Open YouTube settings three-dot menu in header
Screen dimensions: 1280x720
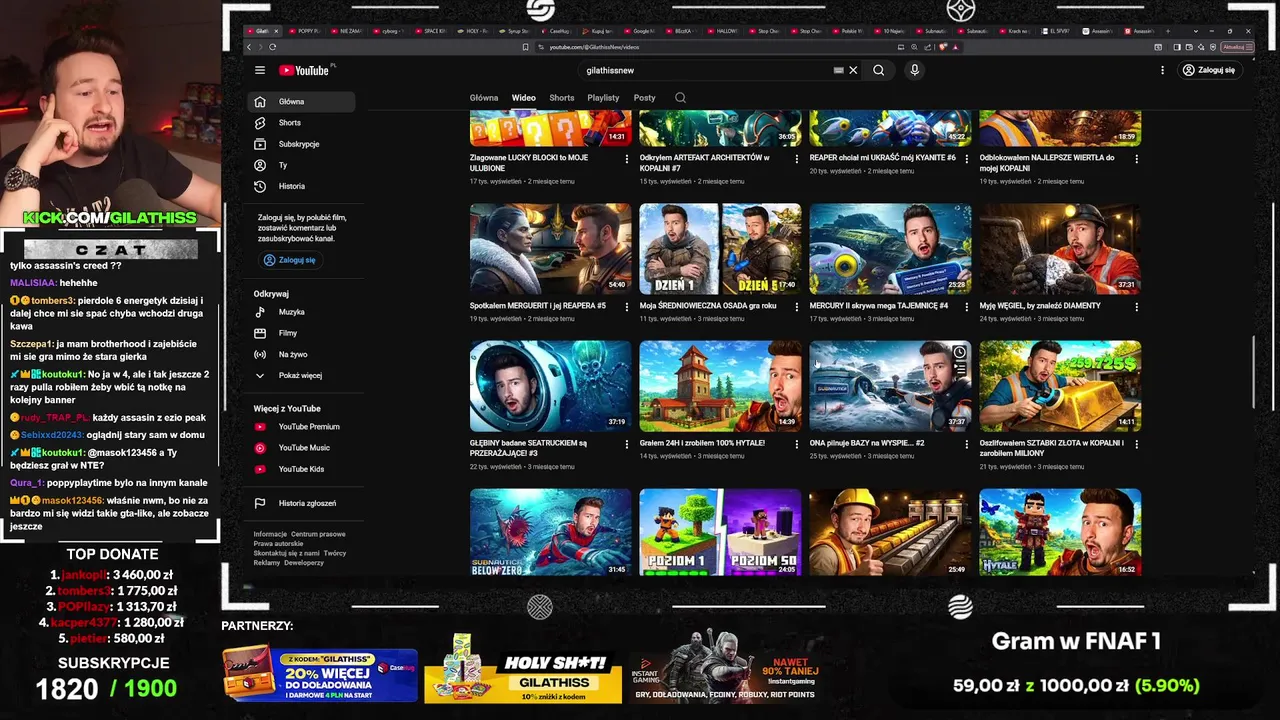point(1162,70)
